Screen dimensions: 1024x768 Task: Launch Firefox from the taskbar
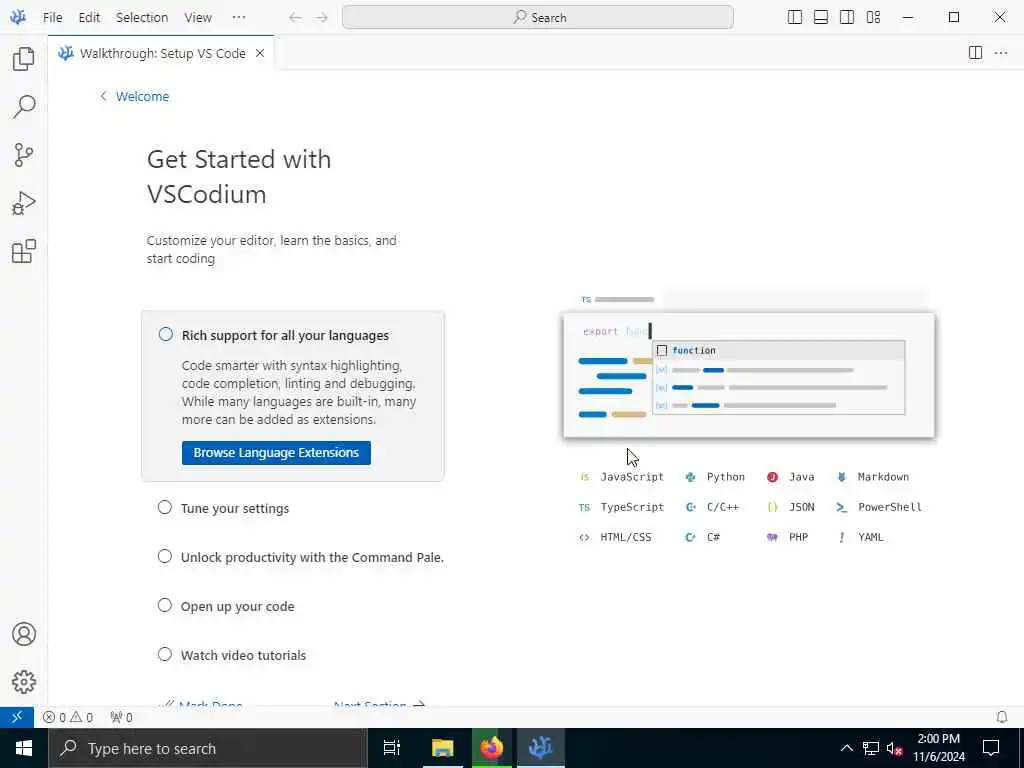pos(492,748)
